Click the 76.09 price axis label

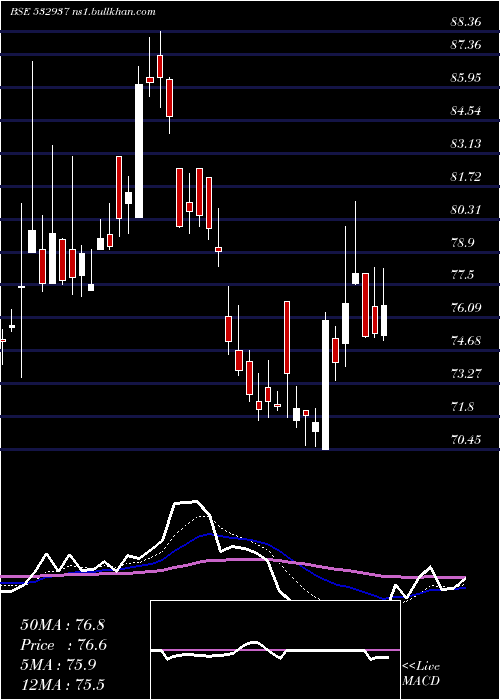pos(466,308)
